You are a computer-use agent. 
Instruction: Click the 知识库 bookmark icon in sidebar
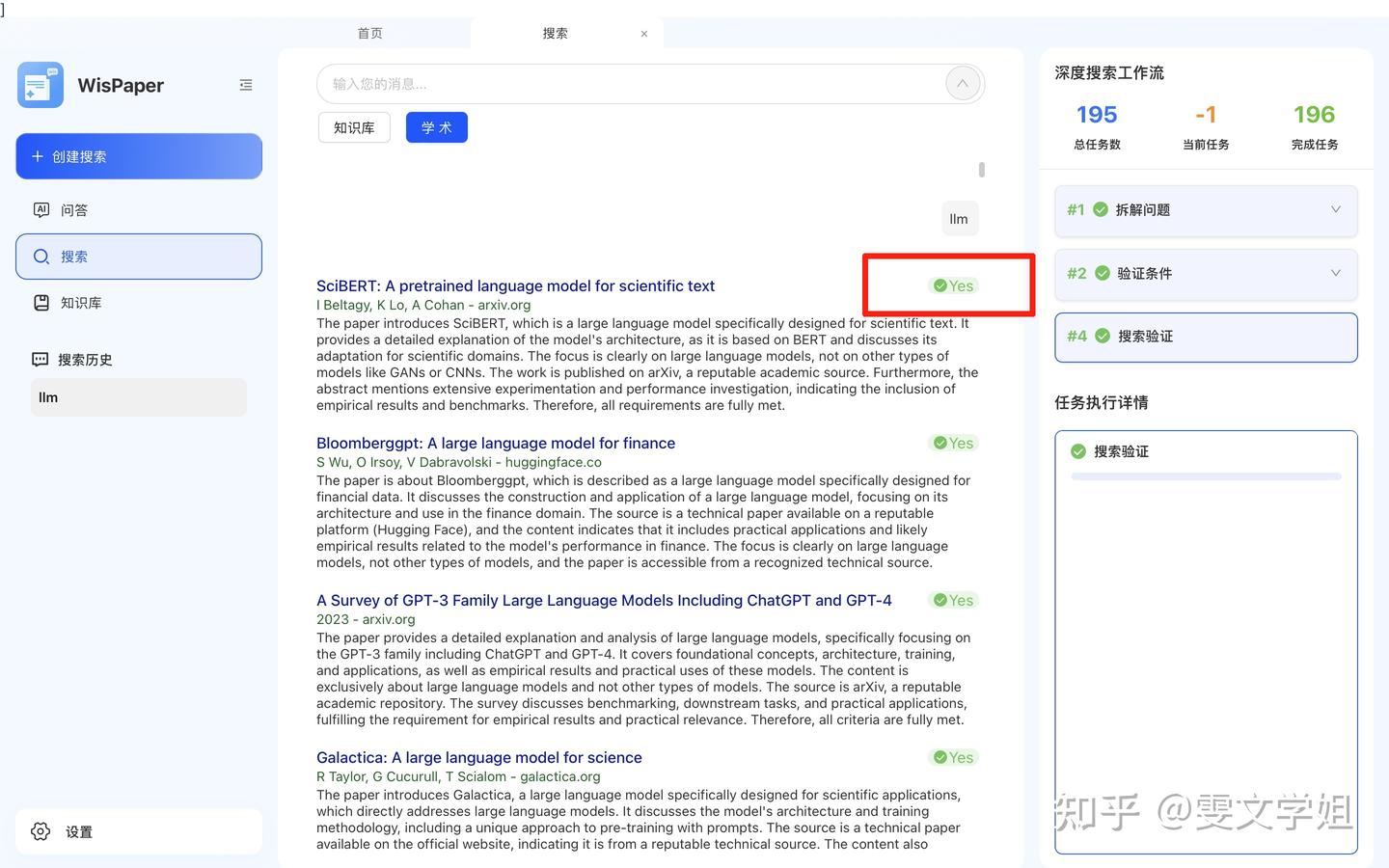coord(41,302)
